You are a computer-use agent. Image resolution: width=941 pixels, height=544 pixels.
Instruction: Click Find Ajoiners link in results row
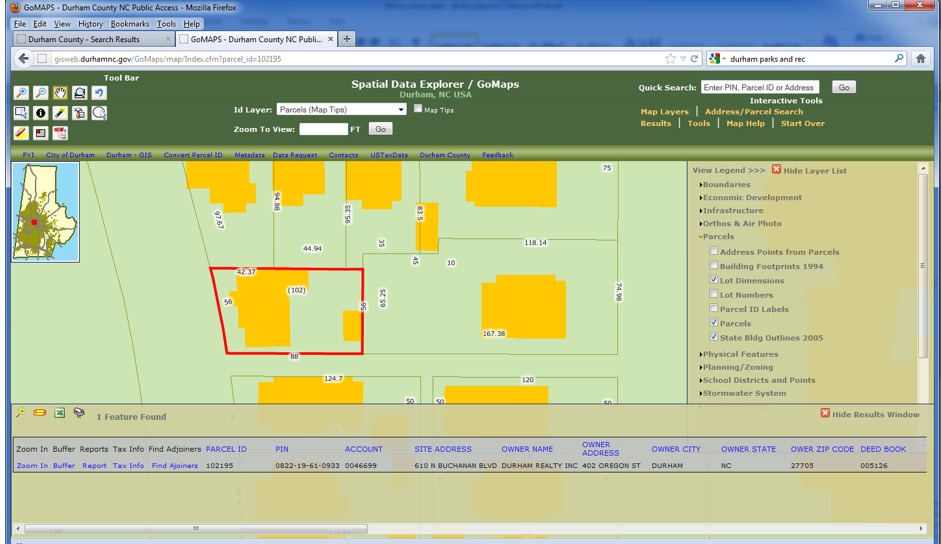[x=175, y=465]
